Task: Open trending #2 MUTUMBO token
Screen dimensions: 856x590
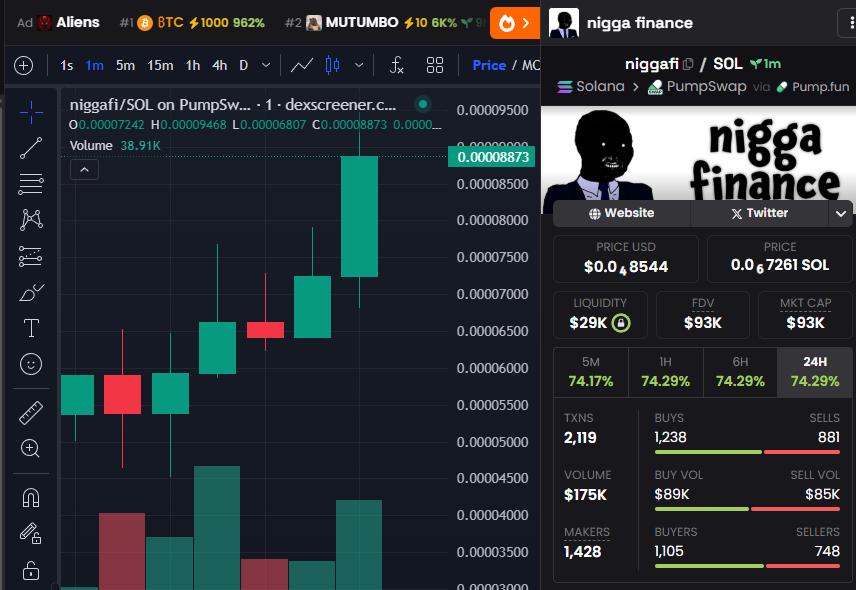Action: (385, 22)
